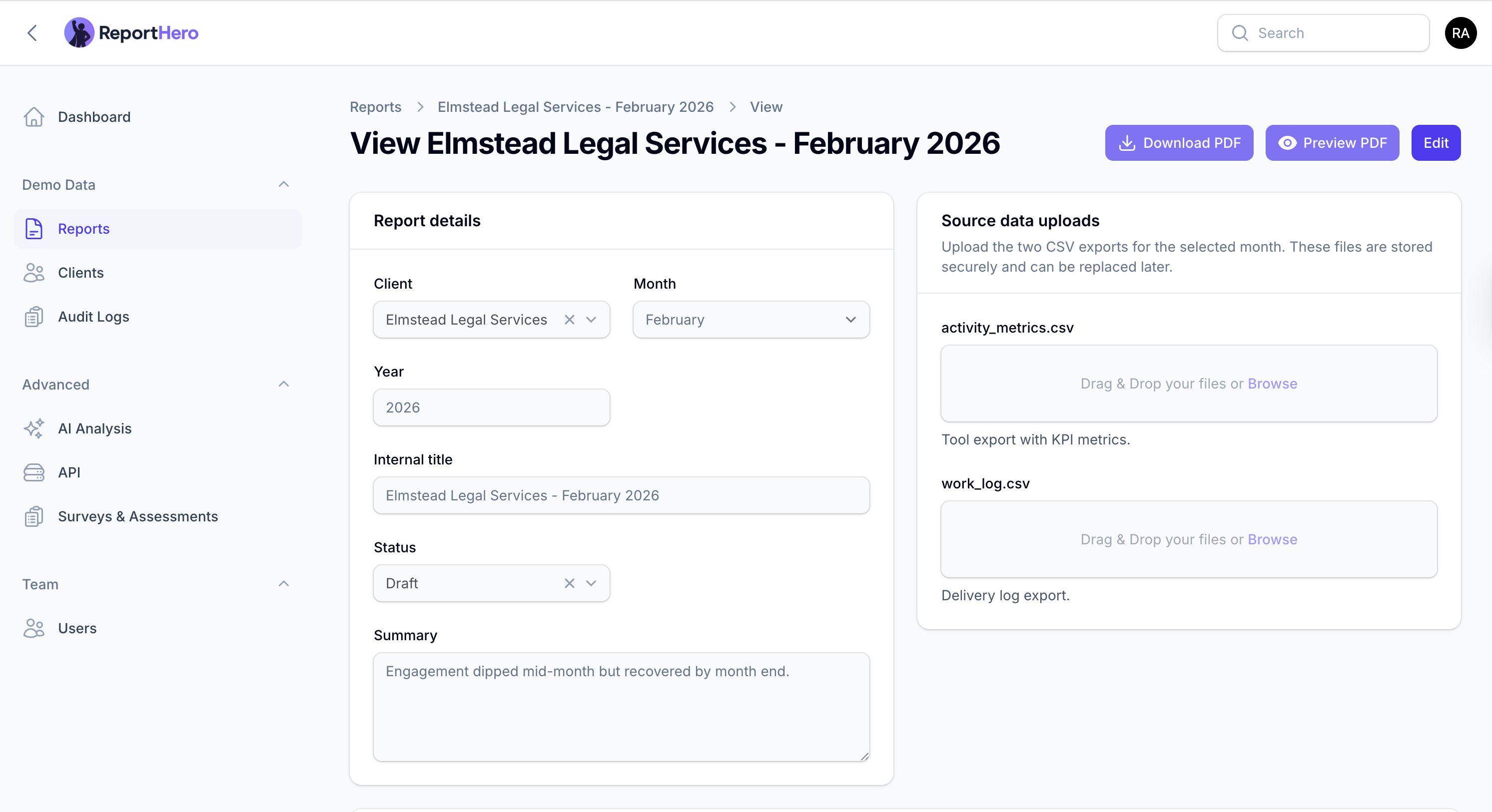Open Clients in the sidebar
Viewport: 1492px width, 812px height.
(80, 273)
